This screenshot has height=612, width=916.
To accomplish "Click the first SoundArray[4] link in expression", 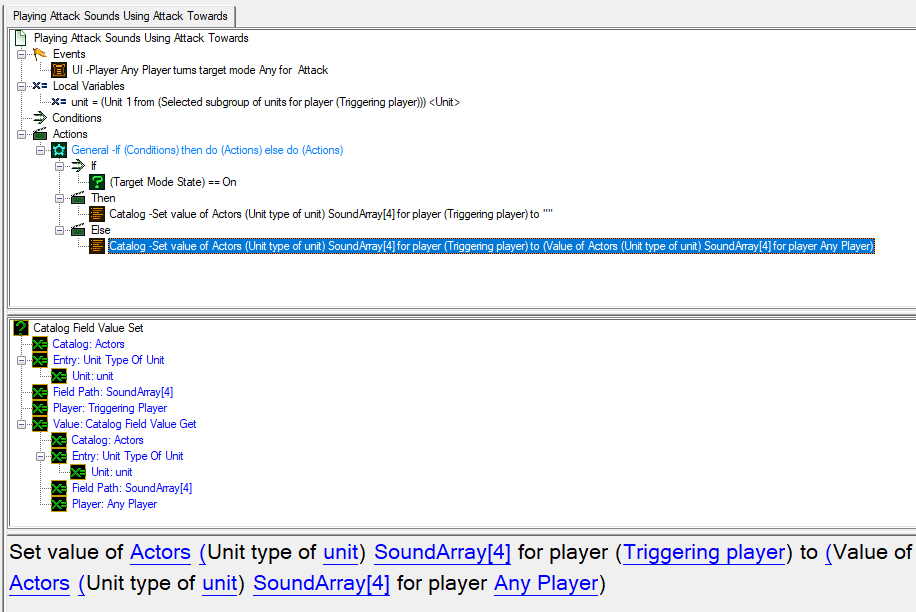I will 442,552.
